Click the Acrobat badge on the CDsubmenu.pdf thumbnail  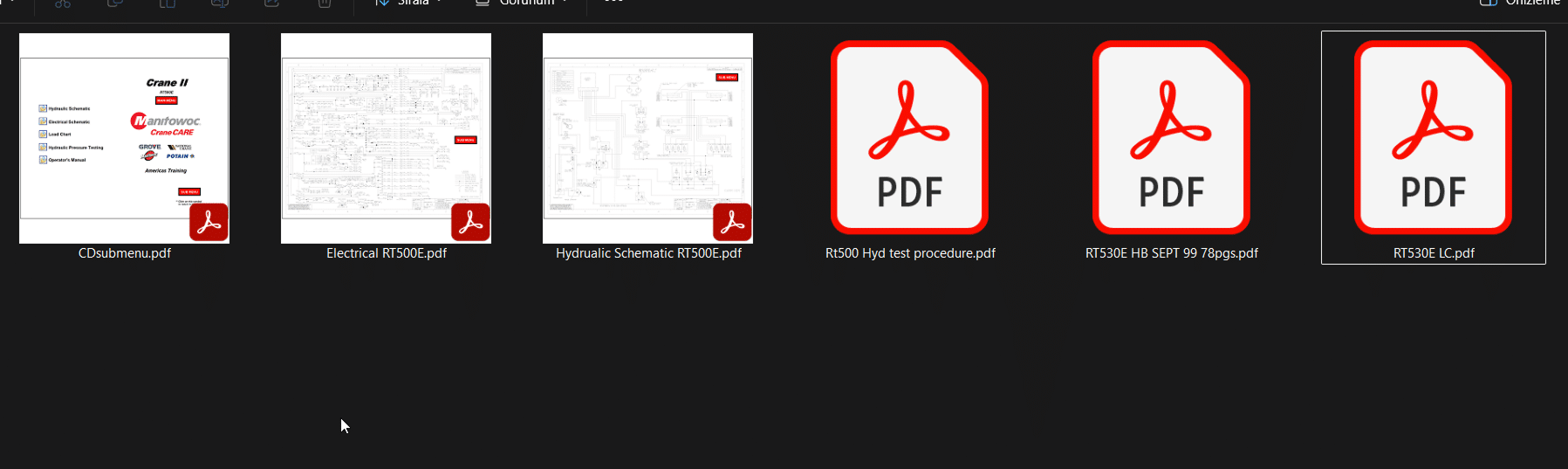(209, 222)
